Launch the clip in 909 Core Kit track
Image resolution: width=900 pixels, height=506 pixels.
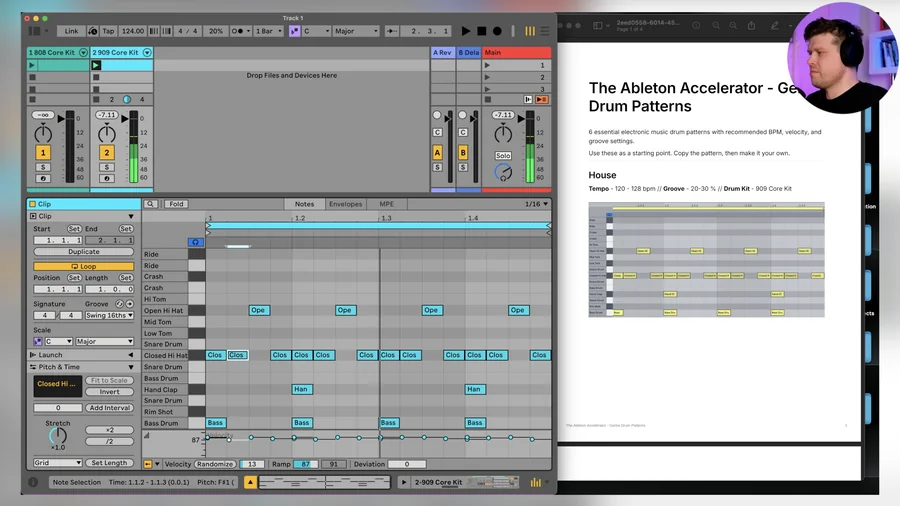[x=96, y=65]
